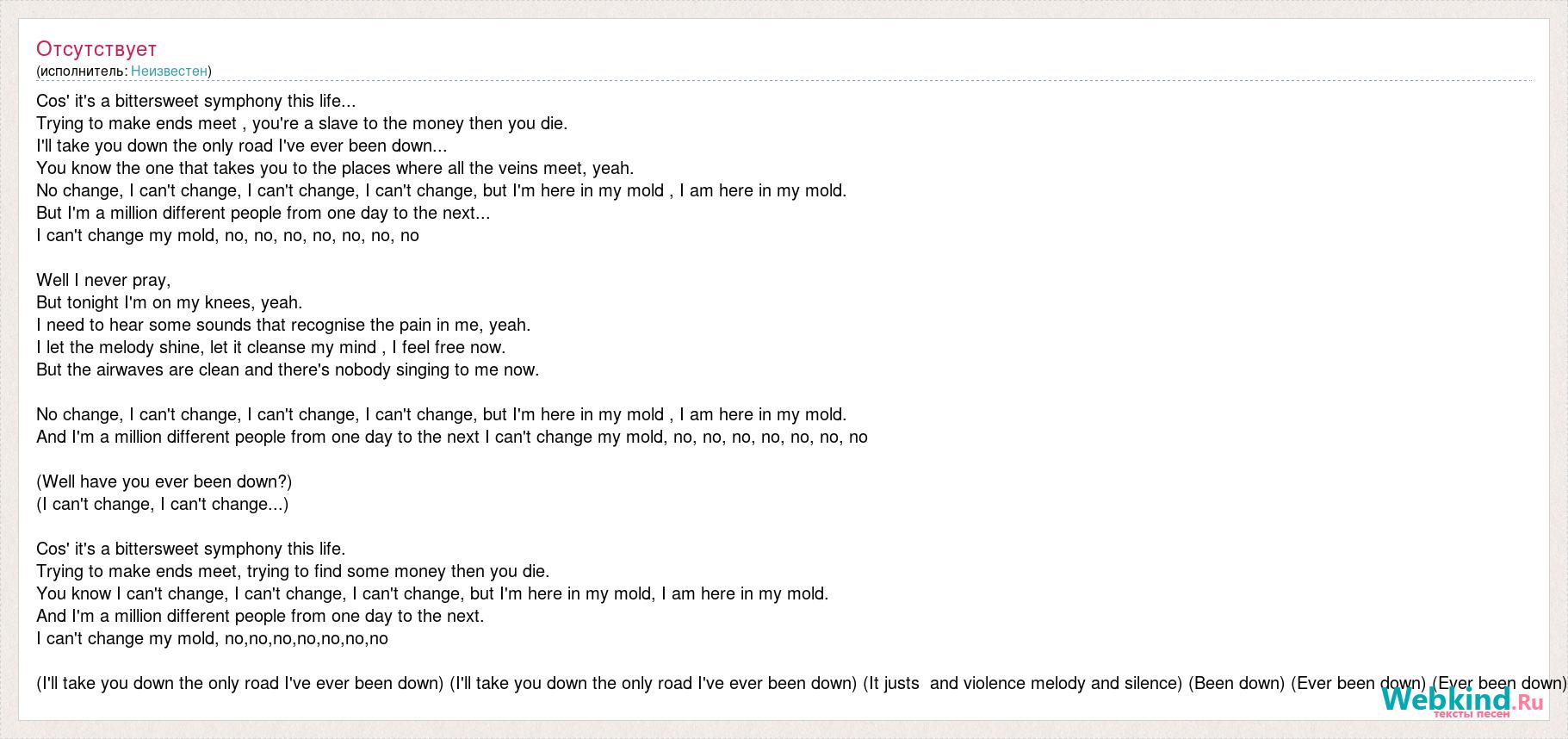The width and height of the screenshot is (1568, 739).
Task: Click 'I can't change my mold, no,no,no,no,no,no,no'
Action: pos(213,638)
